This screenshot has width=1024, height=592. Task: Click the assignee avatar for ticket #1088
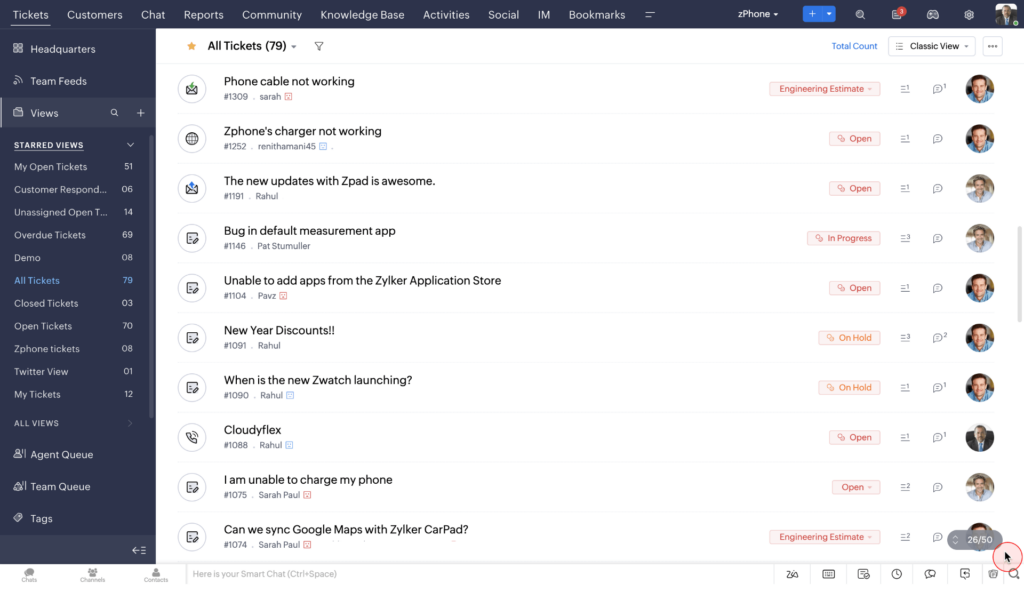tap(980, 437)
